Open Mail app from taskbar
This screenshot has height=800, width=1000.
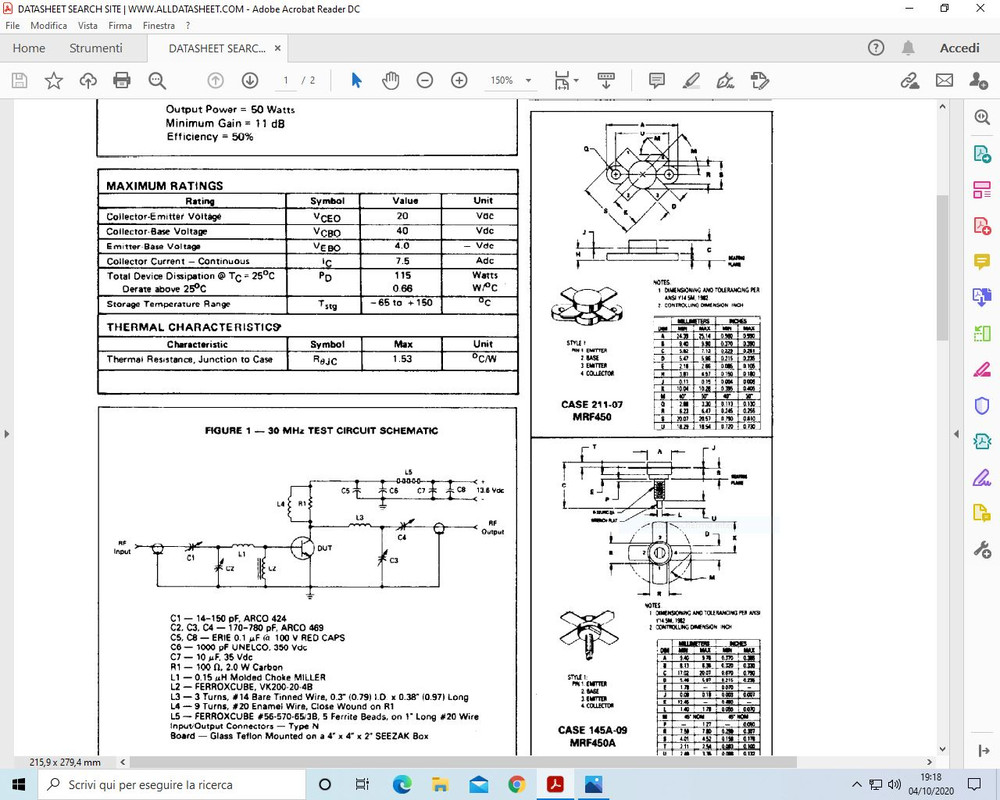point(478,784)
